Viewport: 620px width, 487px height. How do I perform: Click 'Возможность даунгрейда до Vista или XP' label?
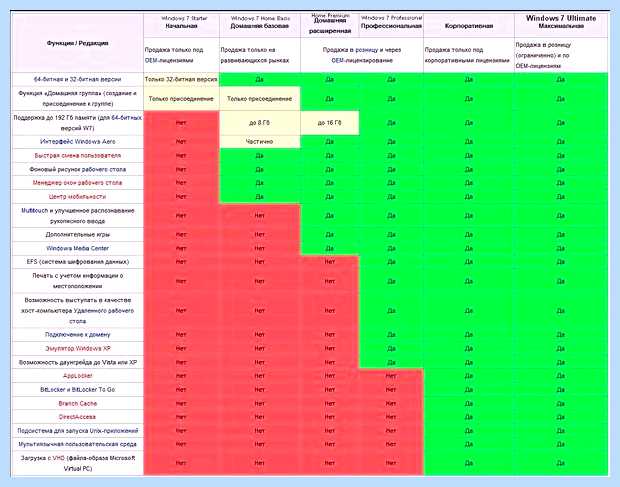point(78,362)
